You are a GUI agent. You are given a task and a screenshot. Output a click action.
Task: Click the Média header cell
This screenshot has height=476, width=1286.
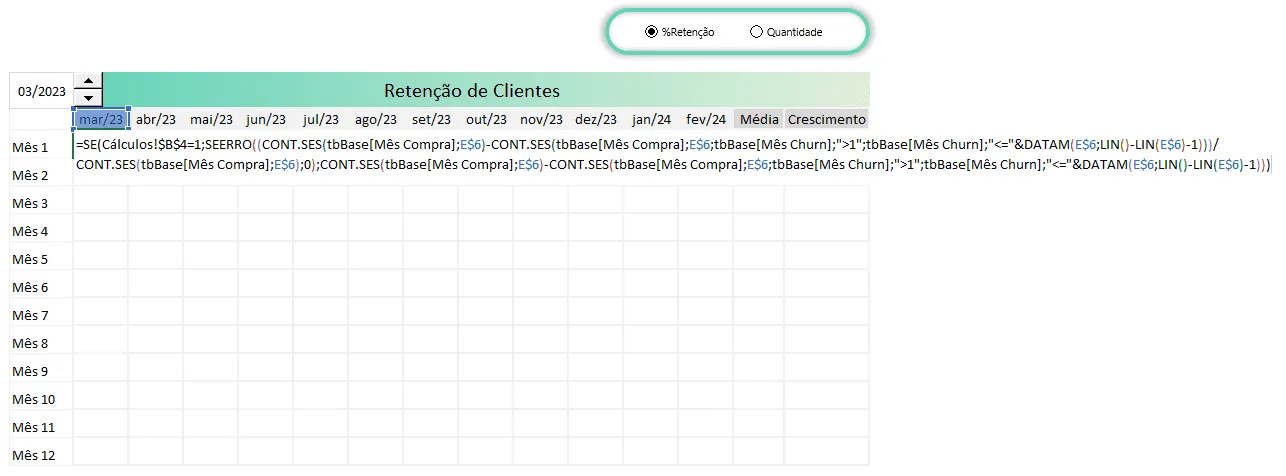[x=759, y=119]
